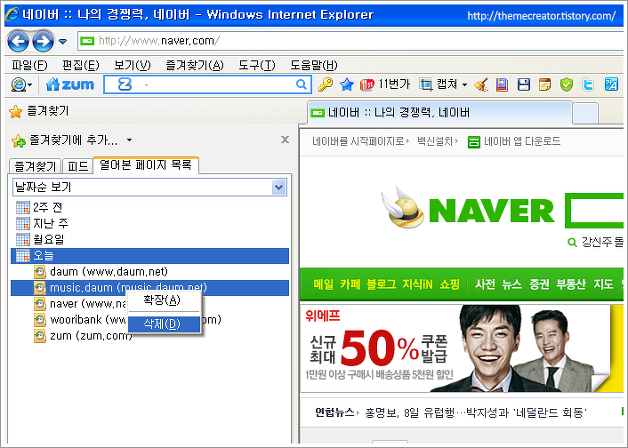Click the key icon in zum toolbar
The height and width of the screenshot is (448, 628).
(325, 84)
